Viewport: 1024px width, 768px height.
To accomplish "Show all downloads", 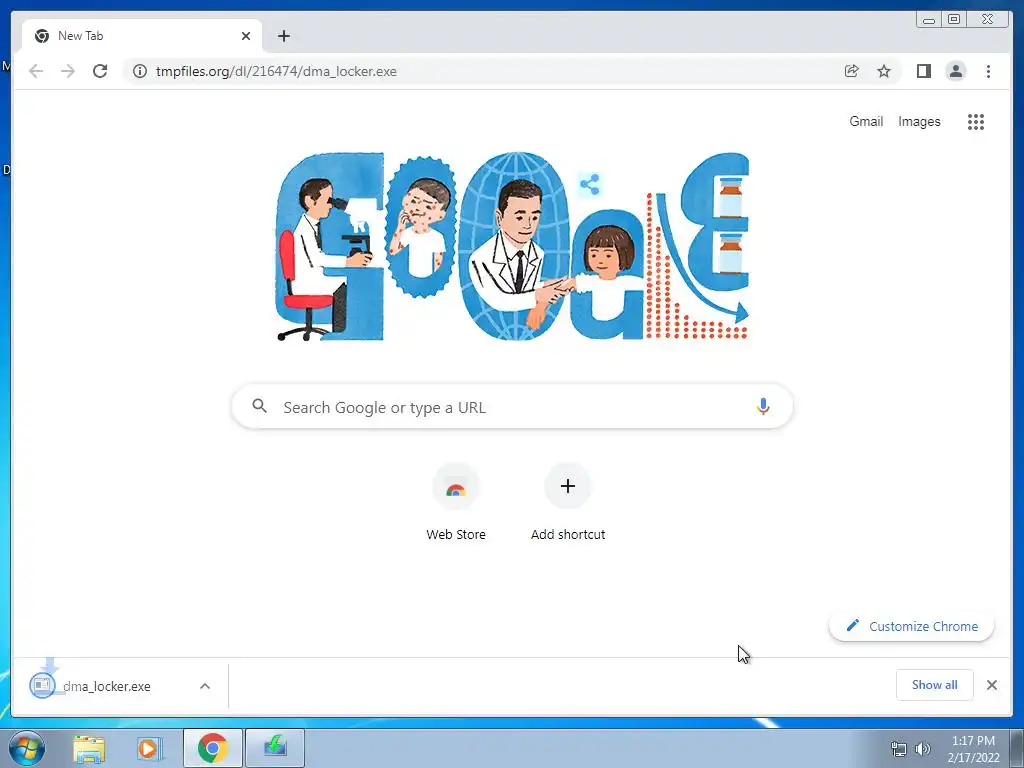I will pyautogui.click(x=935, y=685).
